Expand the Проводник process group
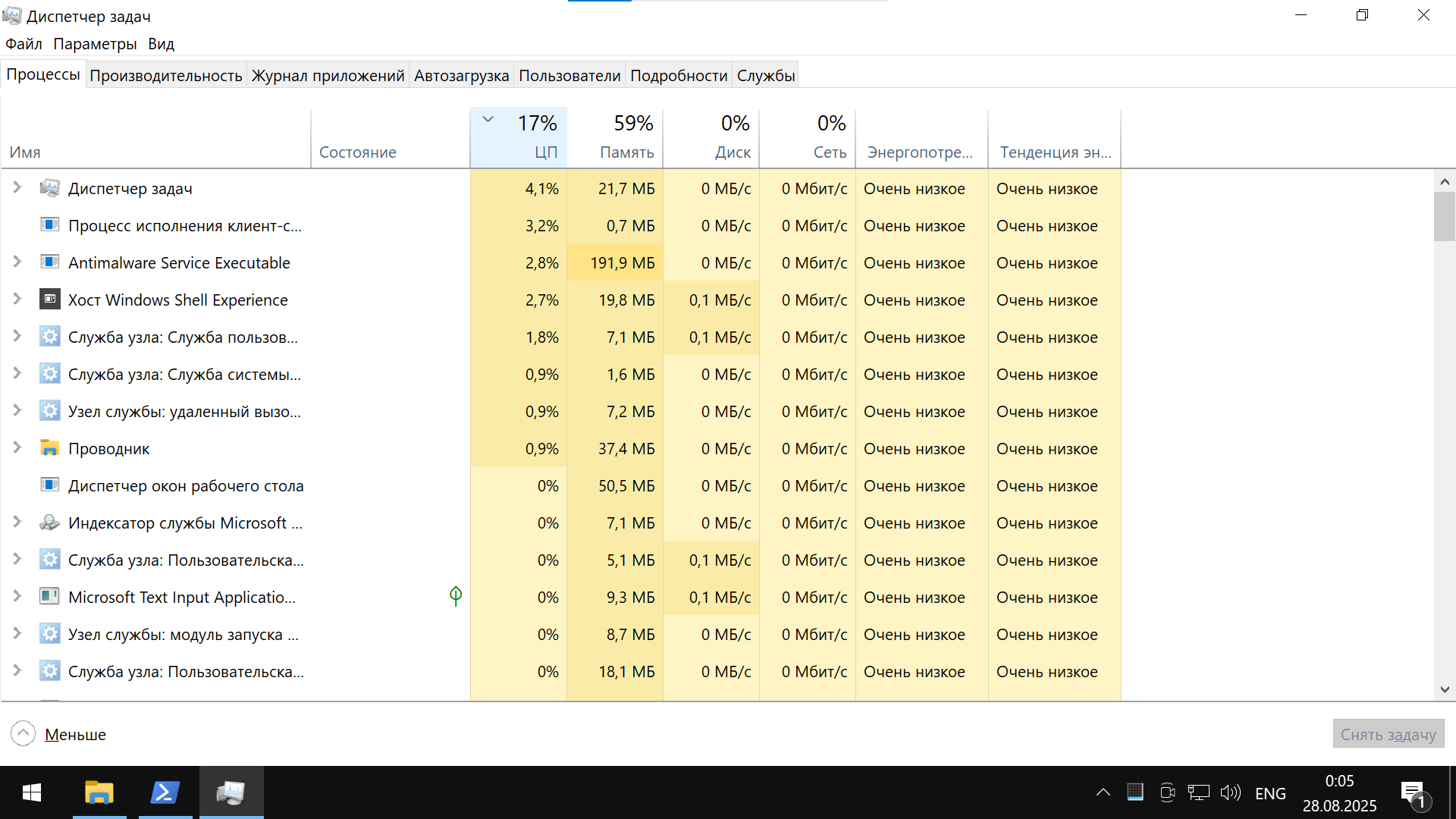 point(17,447)
